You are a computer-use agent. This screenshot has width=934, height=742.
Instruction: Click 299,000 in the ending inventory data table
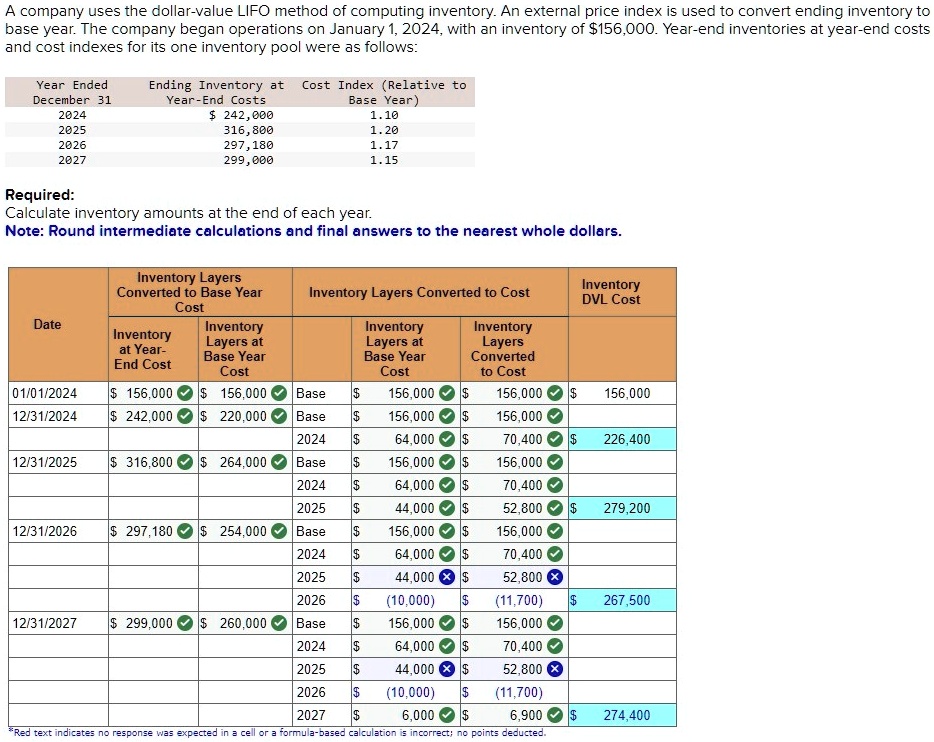[248, 160]
